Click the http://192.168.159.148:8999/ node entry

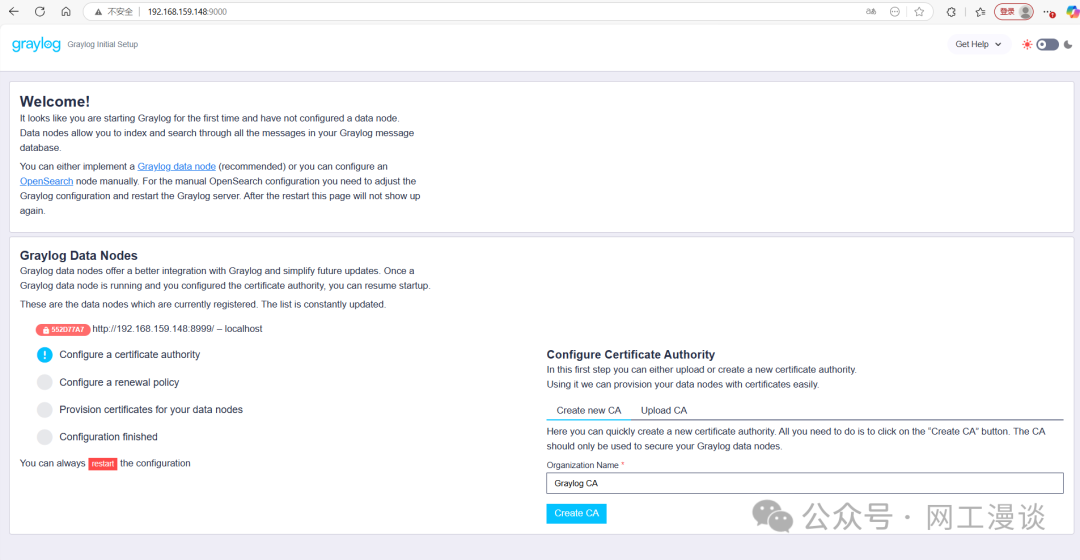pyautogui.click(x=177, y=329)
